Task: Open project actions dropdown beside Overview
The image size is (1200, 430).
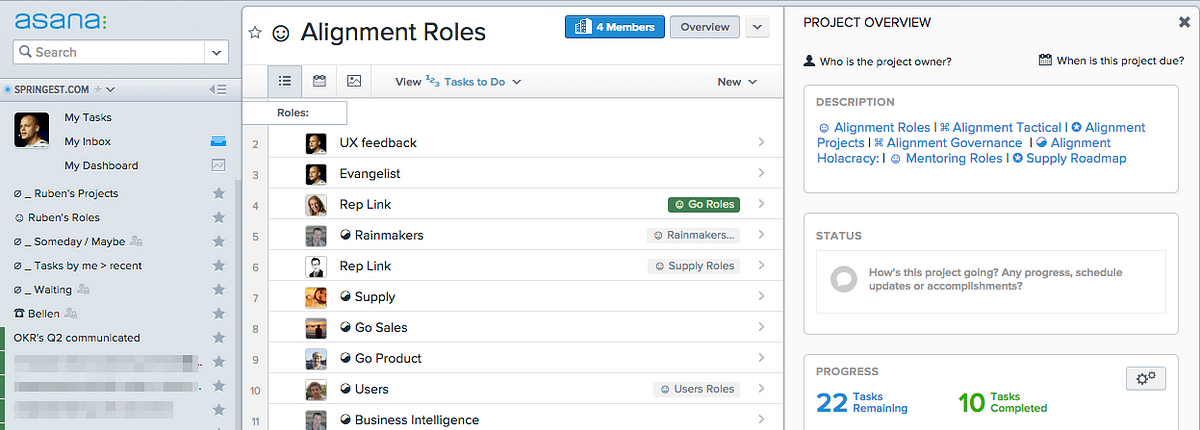Action: 757,27
